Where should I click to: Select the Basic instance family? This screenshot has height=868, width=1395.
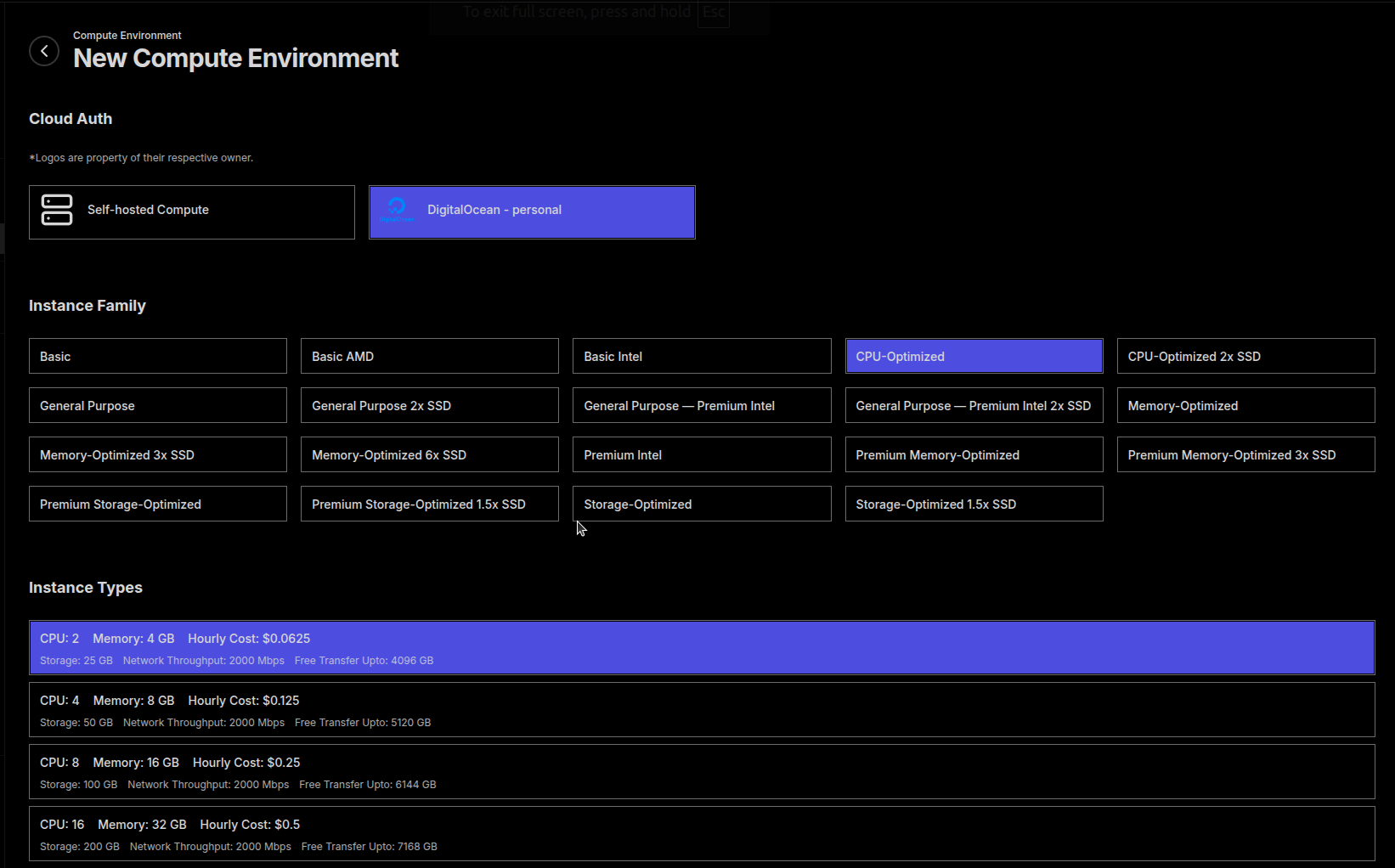(157, 356)
